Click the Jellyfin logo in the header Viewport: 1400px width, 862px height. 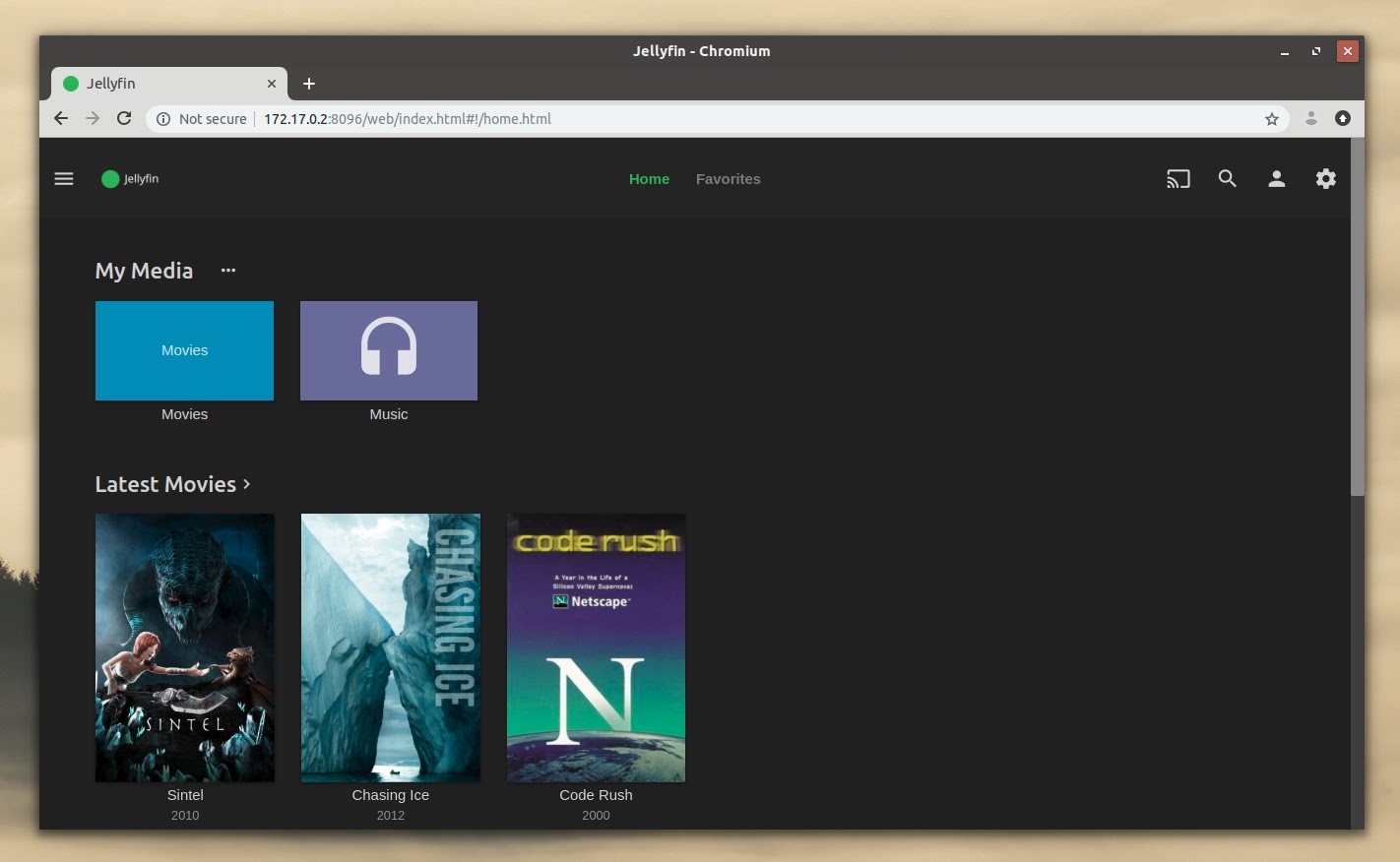tap(128, 178)
